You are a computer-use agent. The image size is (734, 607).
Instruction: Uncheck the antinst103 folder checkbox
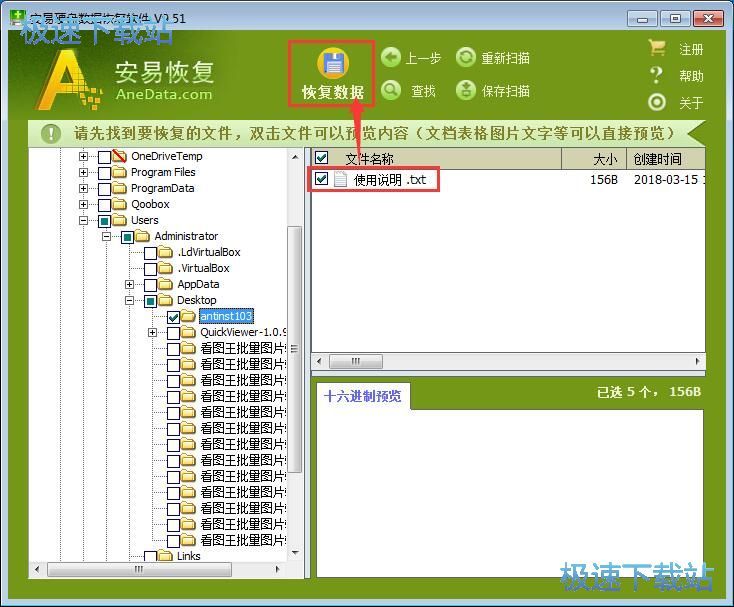173,317
